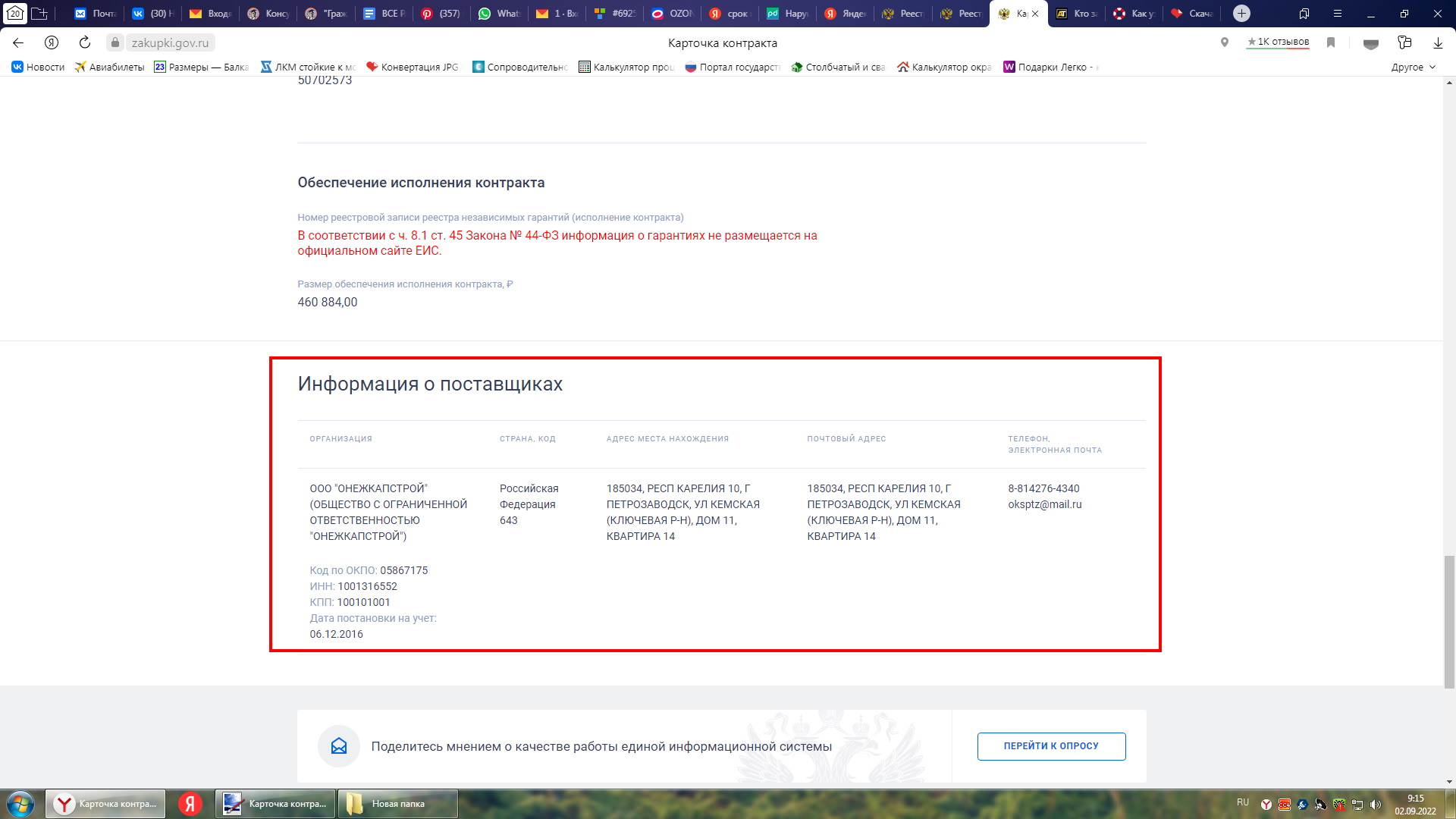Click the security amount 460 884,00
The width and height of the screenshot is (1456, 819).
point(328,302)
